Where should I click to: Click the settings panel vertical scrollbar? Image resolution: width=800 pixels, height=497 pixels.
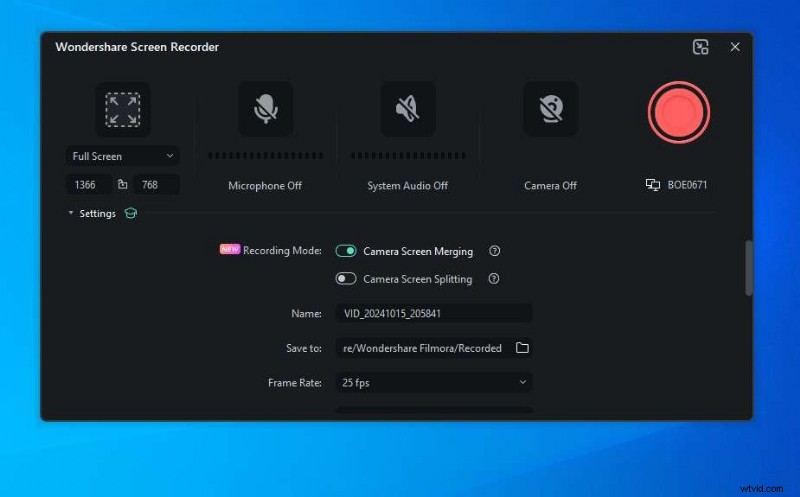[748, 268]
